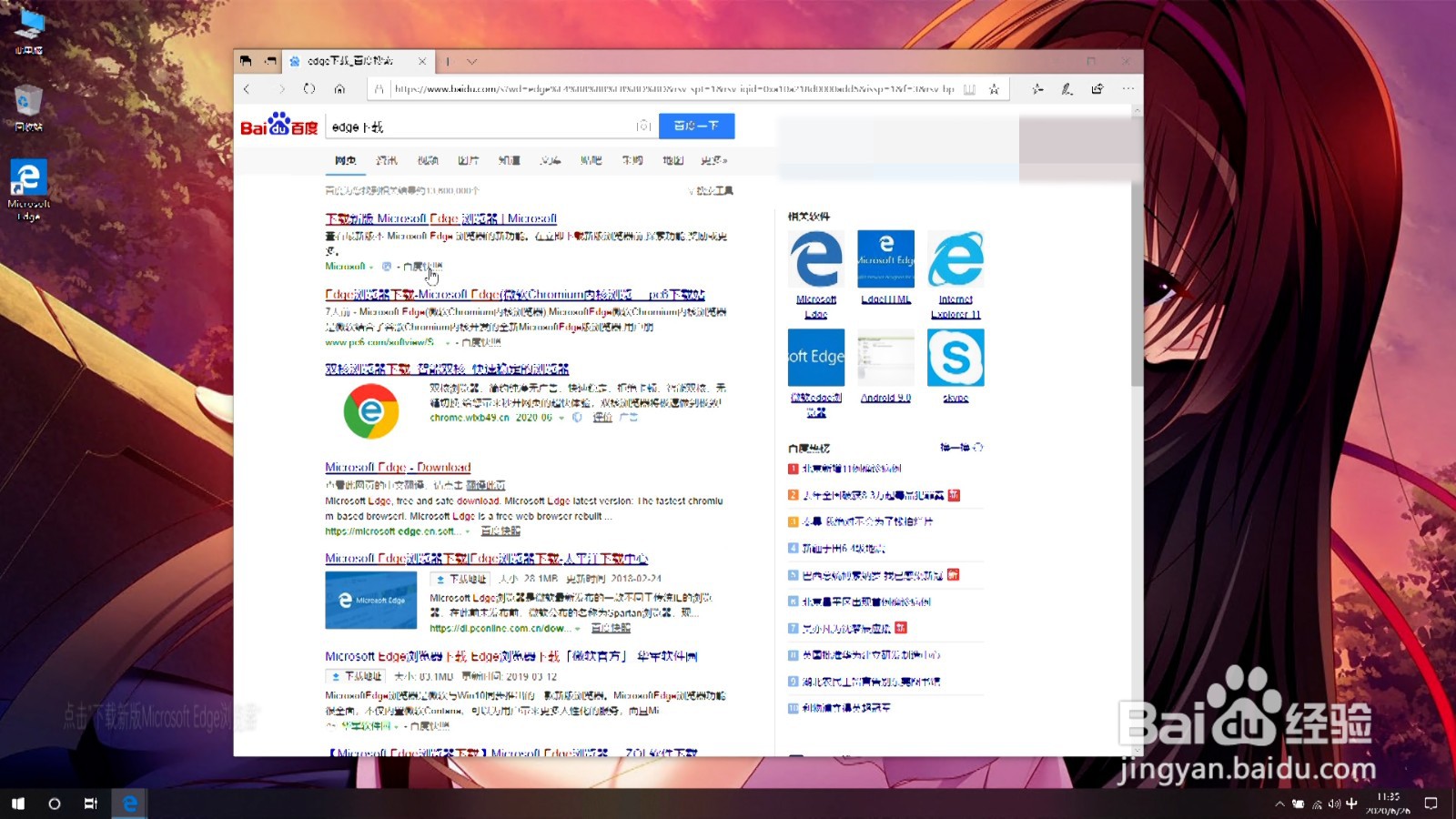This screenshot has height=819, width=1456.
Task: Open Microsoft Edge desktop shortcut
Action: click(x=29, y=190)
